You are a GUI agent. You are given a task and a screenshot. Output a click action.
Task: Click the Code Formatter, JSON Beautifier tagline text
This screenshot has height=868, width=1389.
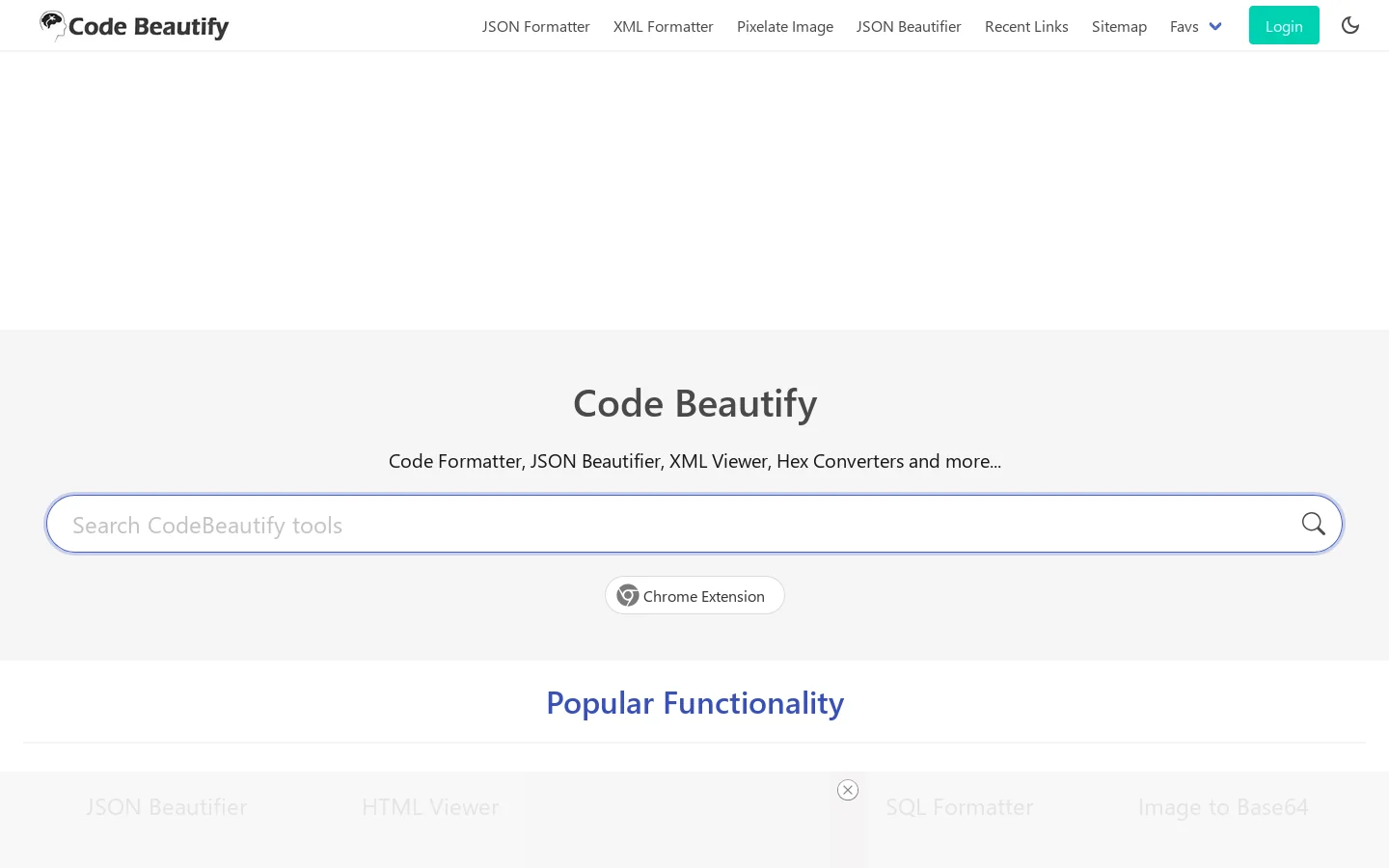pos(694,461)
